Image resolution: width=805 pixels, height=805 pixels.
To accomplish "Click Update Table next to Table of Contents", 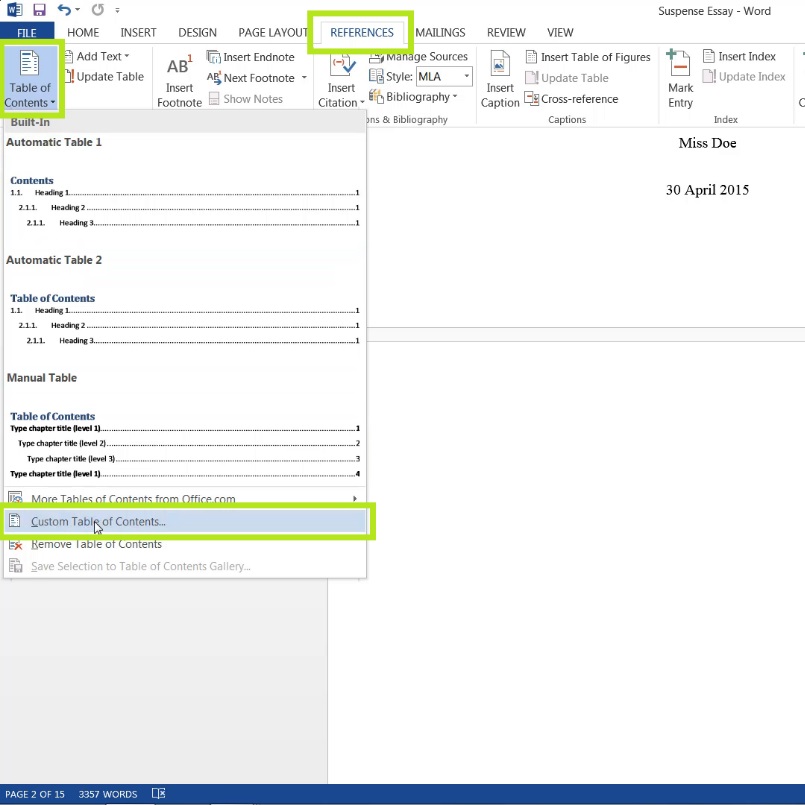I will [104, 77].
